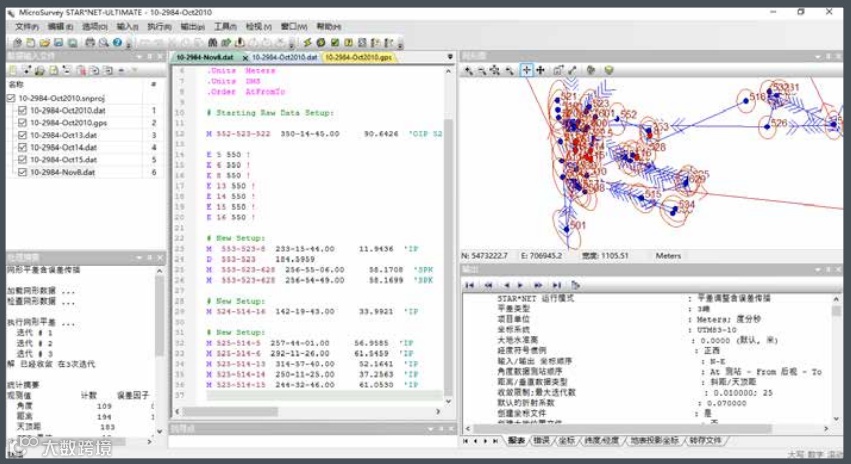Screen dimensions: 851x464
Task: Click the green check data icon
Action: [x=335, y=42]
